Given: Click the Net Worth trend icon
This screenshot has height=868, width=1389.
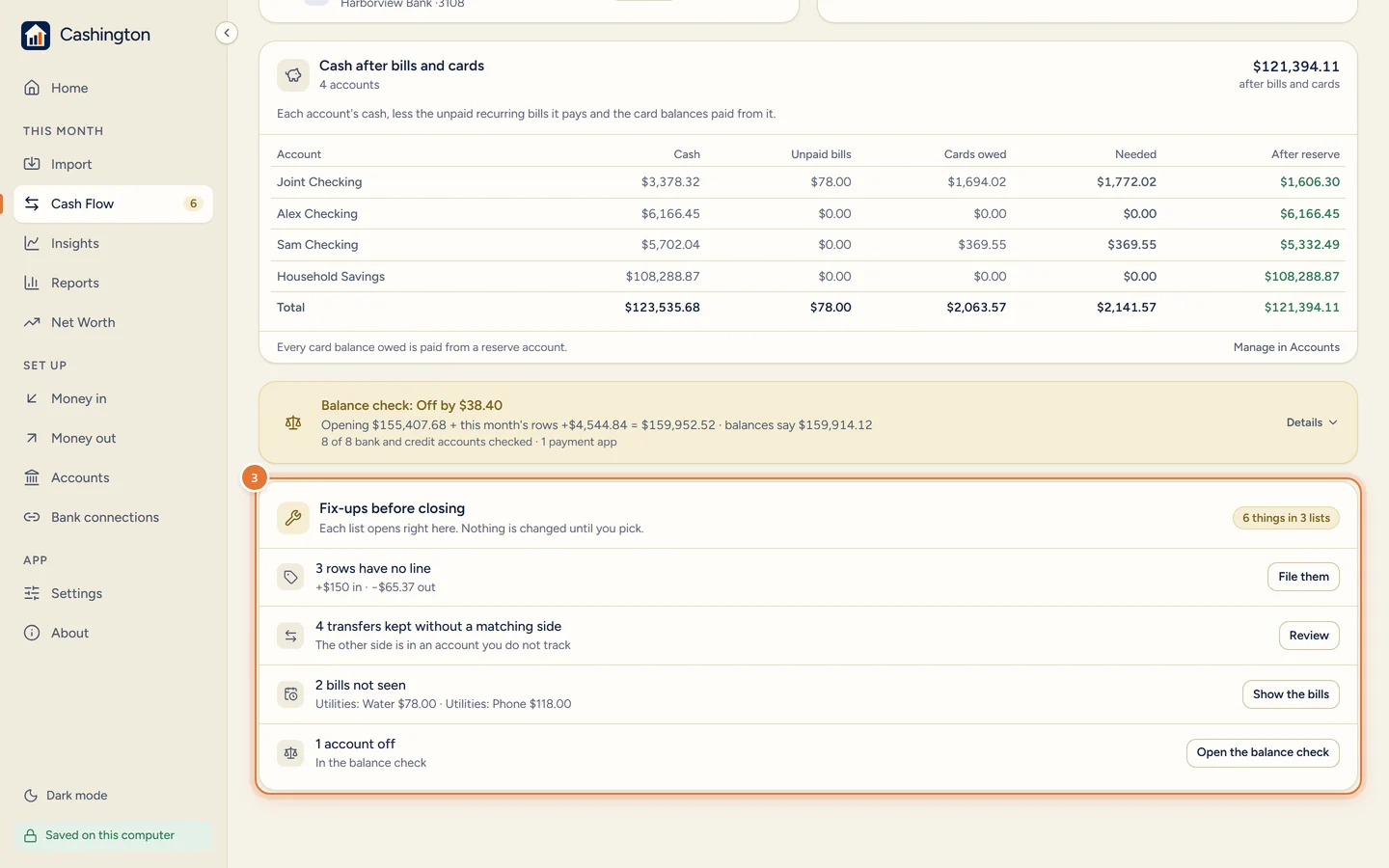Looking at the screenshot, I should click(32, 322).
